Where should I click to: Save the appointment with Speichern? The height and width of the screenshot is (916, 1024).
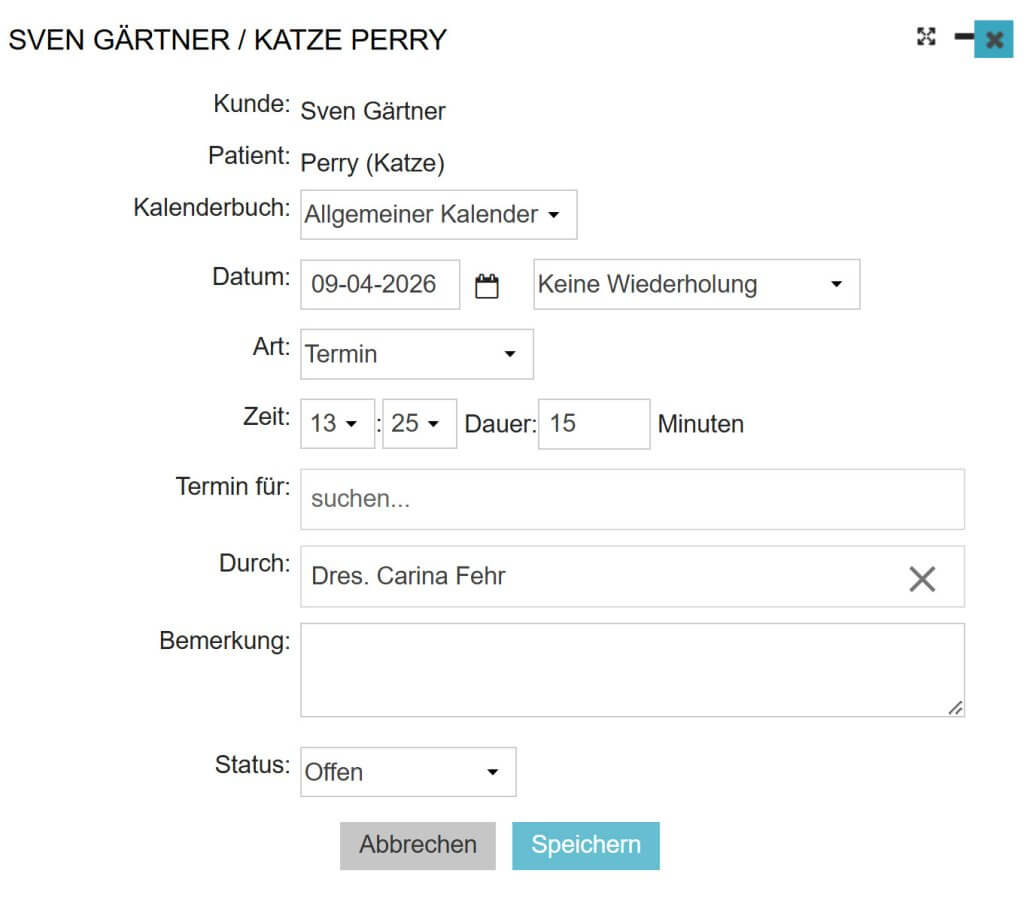[585, 845]
